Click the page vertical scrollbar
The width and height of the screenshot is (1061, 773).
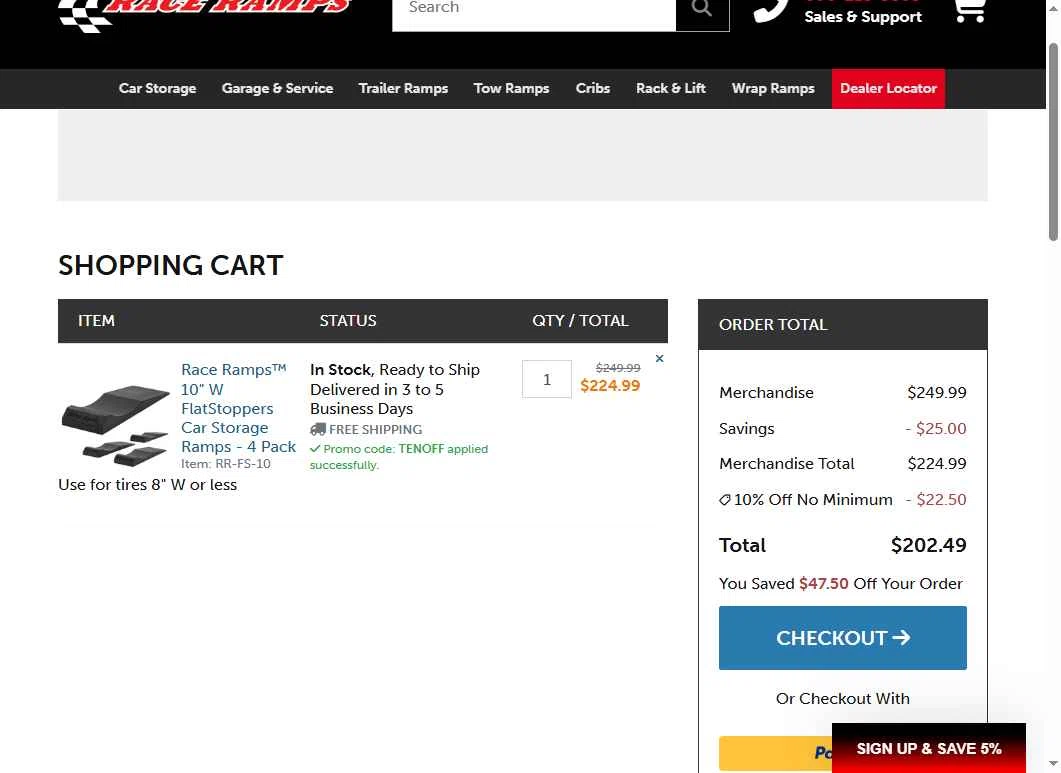pyautogui.click(x=1053, y=142)
